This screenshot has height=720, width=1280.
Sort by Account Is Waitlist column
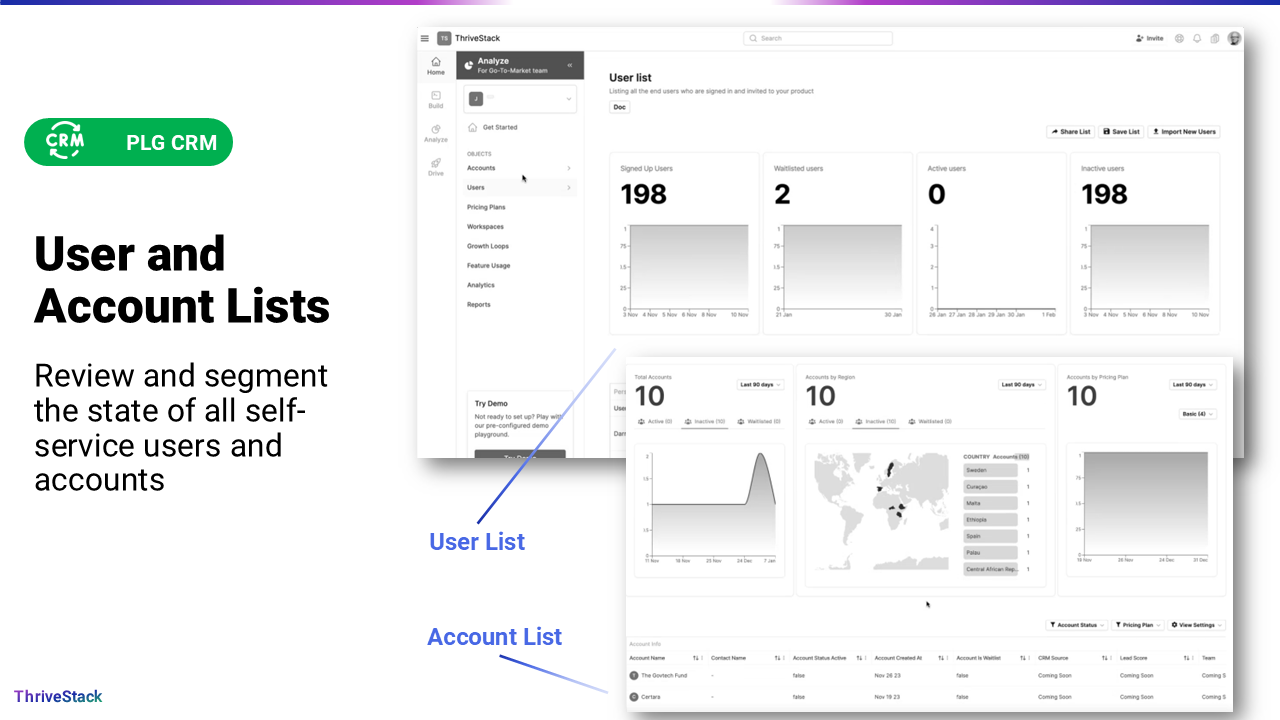(x=1023, y=658)
